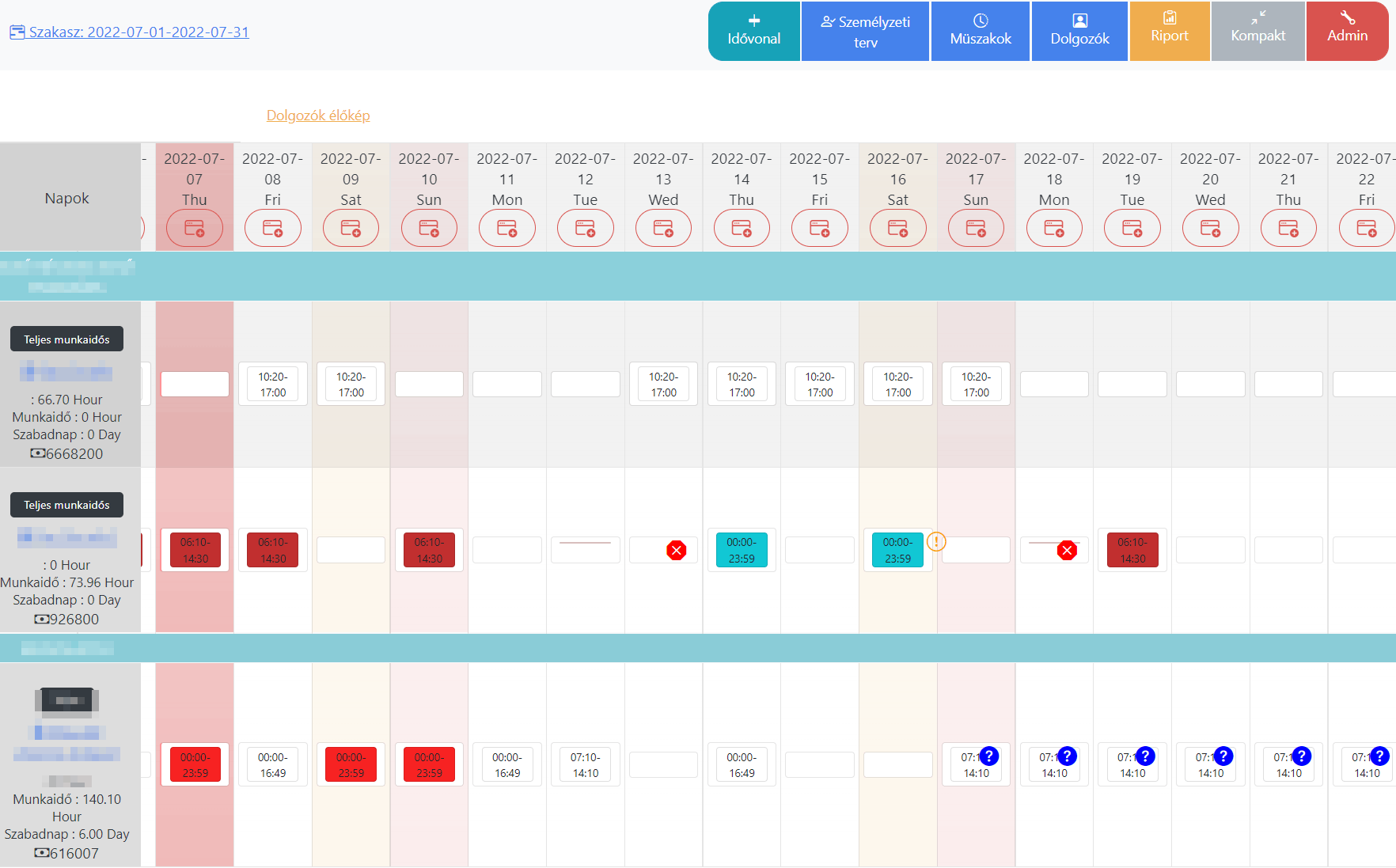Click blue question mark icon on 07-21 shift
This screenshot has height=868, width=1396.
tap(1301, 756)
